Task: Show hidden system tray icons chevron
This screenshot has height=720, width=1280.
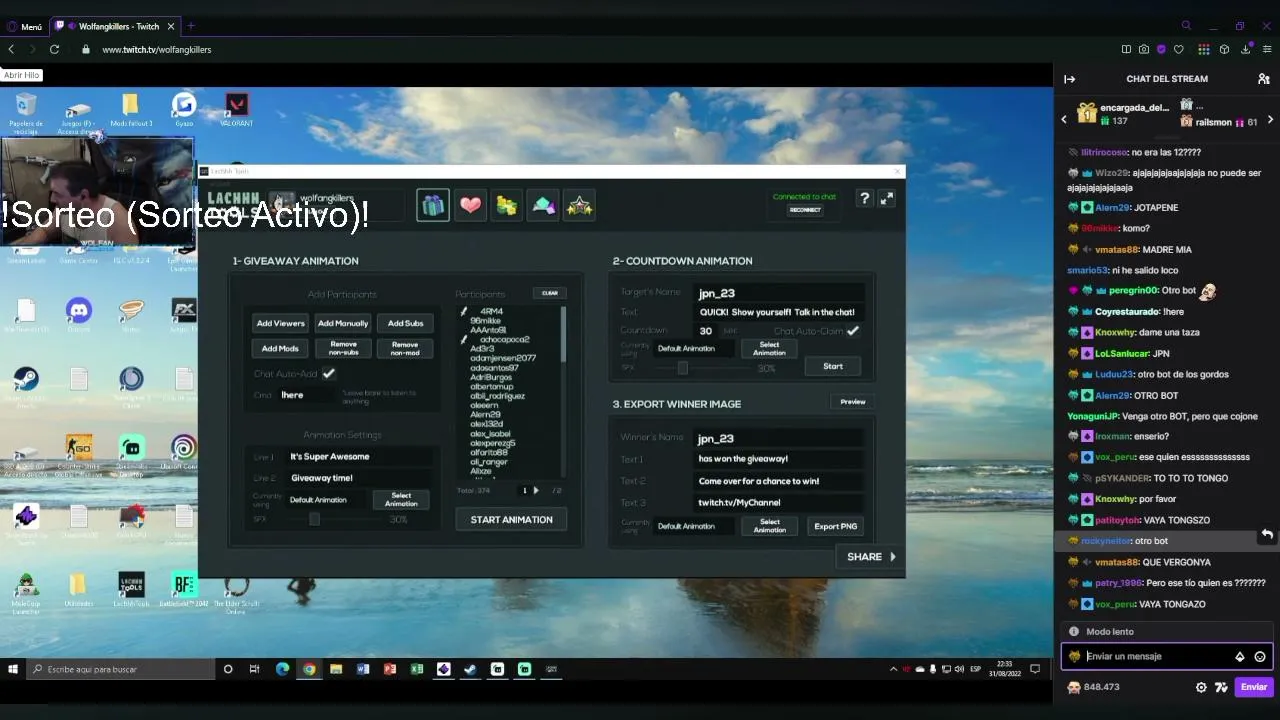Action: tap(894, 669)
